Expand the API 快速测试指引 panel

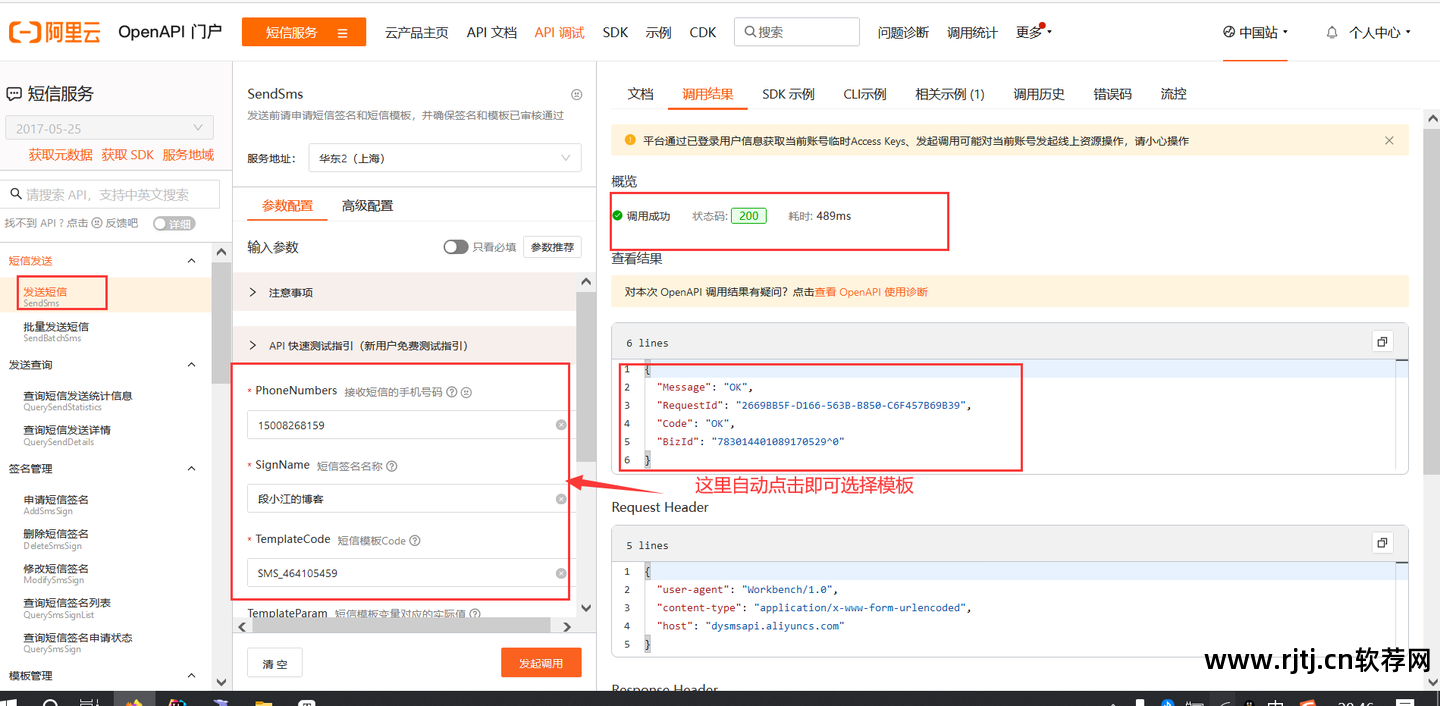[404, 345]
